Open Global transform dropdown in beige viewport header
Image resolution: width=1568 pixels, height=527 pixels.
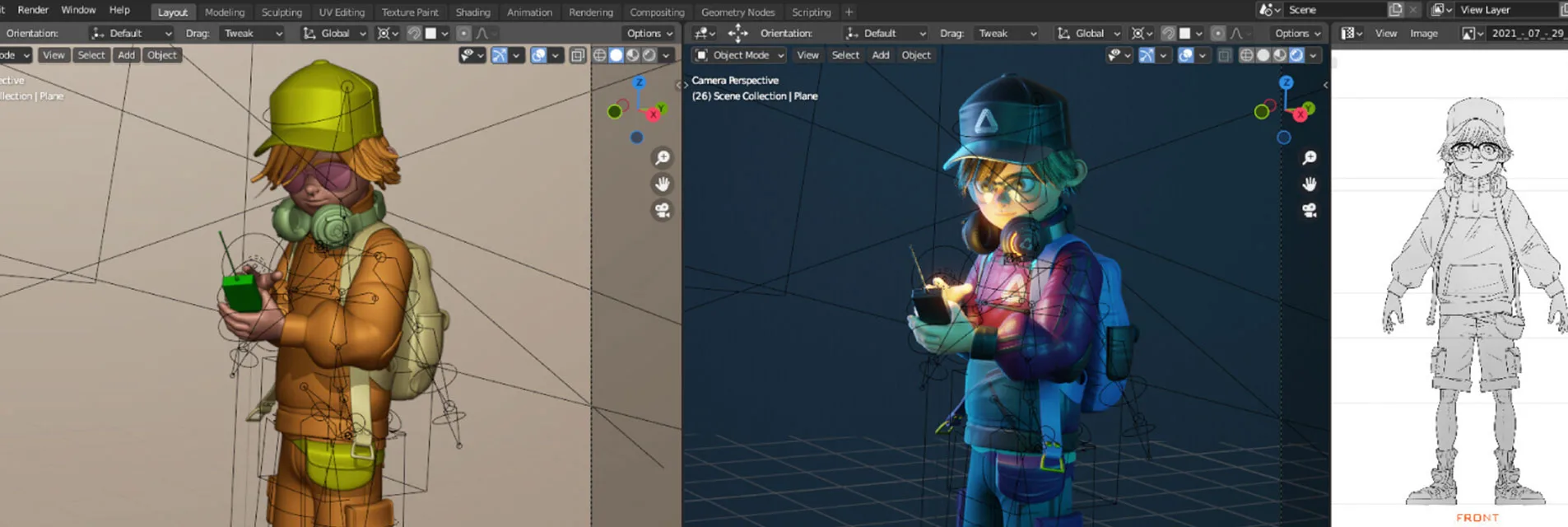333,33
